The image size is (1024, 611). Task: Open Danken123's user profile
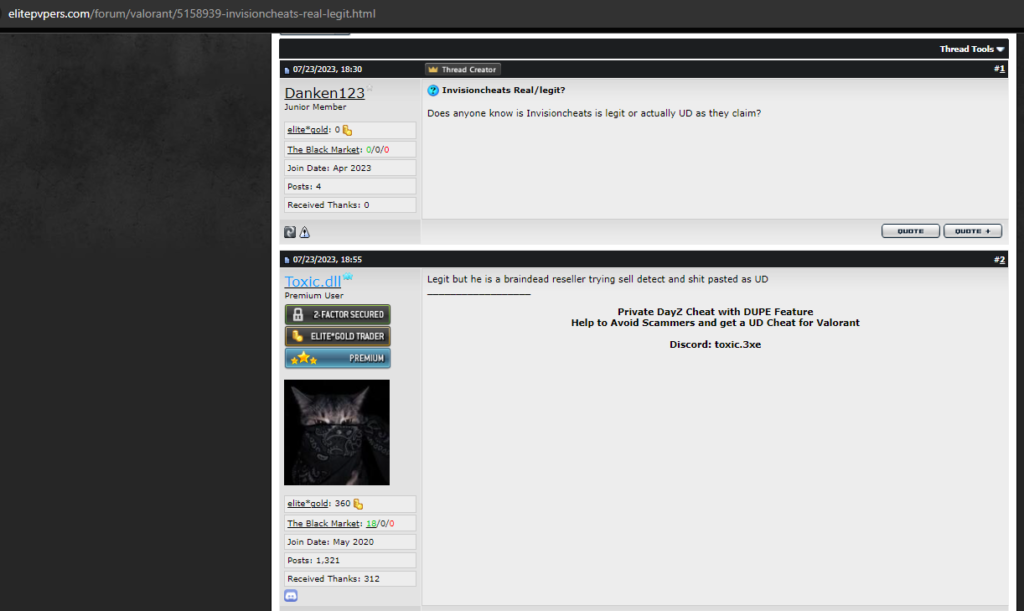click(324, 93)
